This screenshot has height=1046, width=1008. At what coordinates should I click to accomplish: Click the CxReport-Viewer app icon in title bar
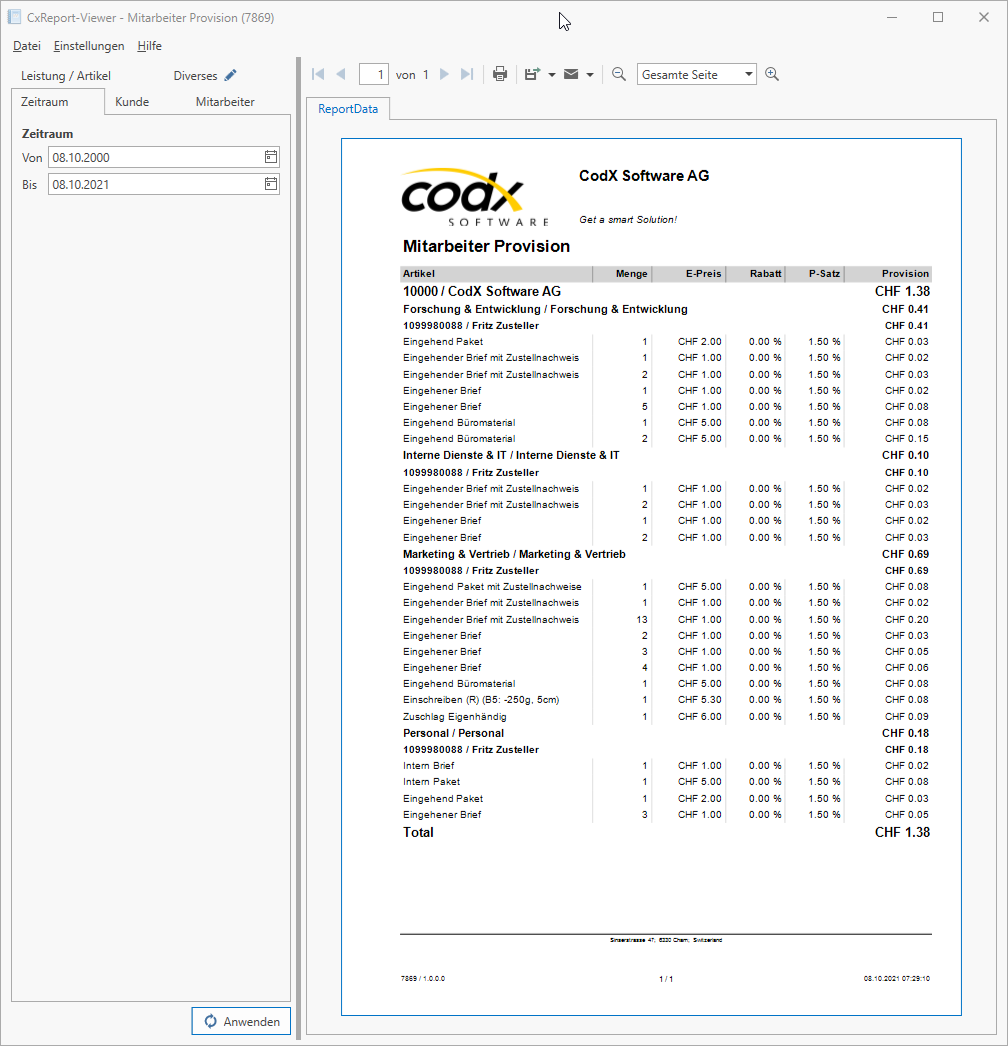[x=14, y=17]
